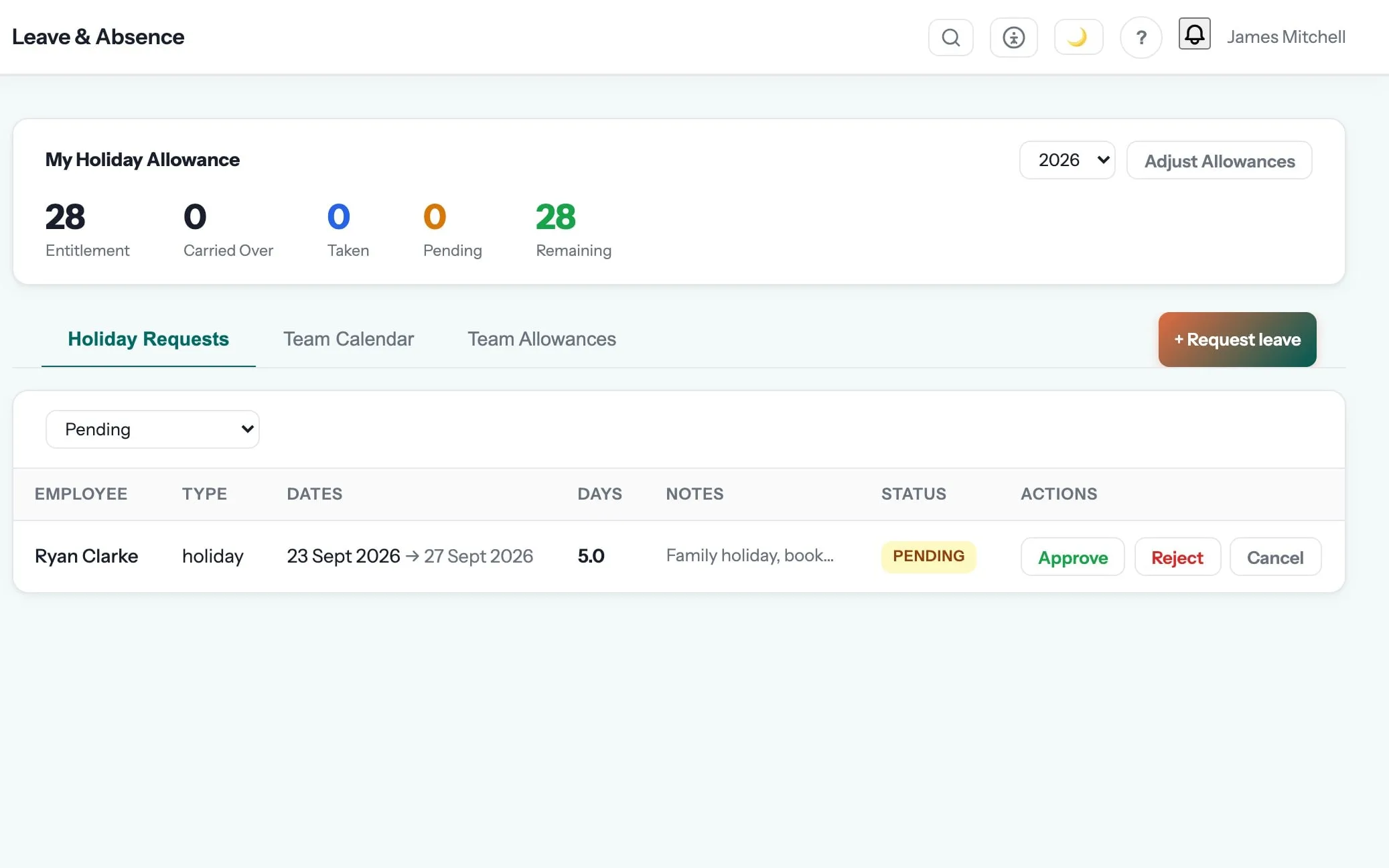Screen dimensions: 1389x868
Task: Switch to the Team Allowances tab
Action: pos(541,339)
